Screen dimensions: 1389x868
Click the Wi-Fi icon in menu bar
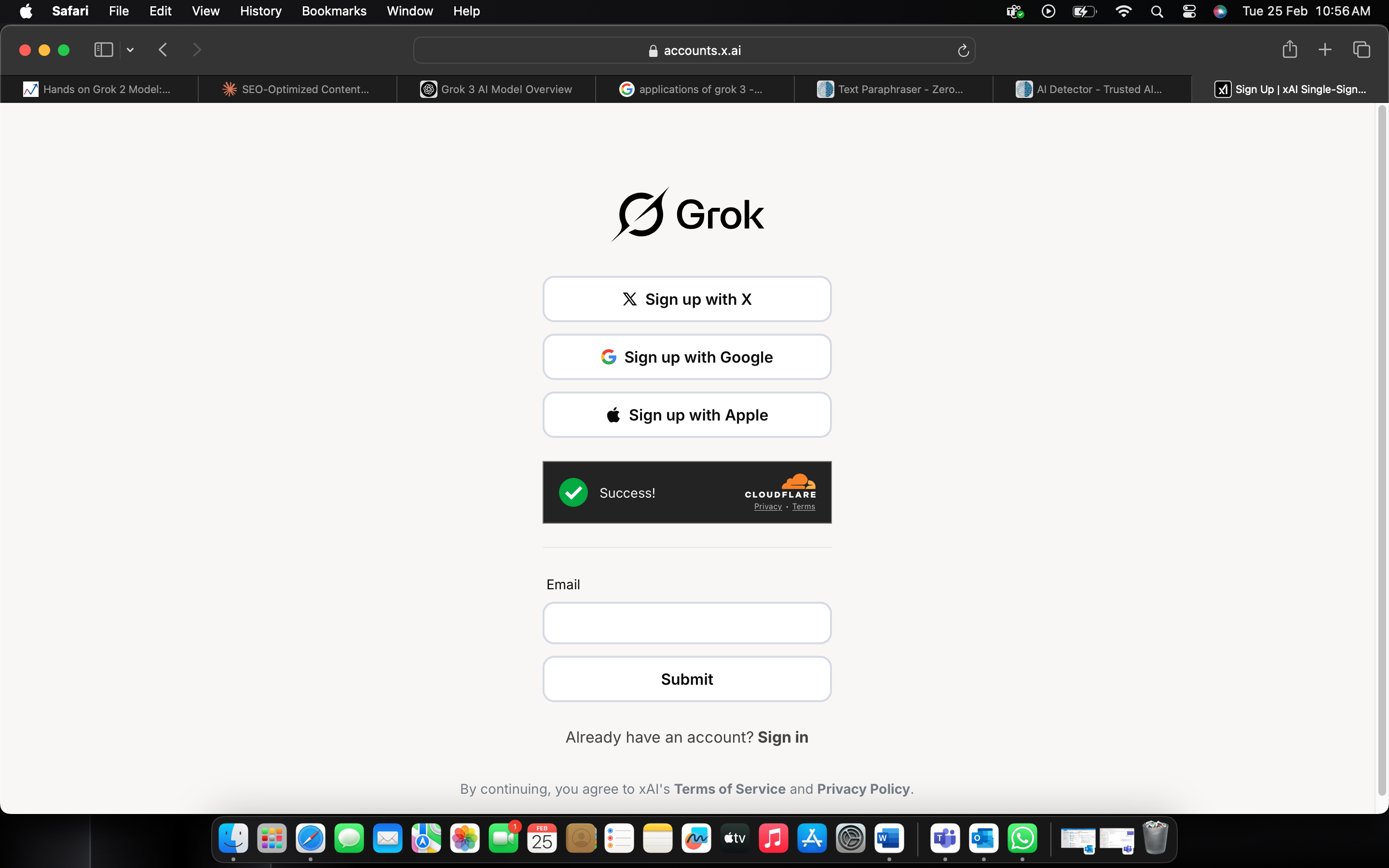(x=1123, y=11)
